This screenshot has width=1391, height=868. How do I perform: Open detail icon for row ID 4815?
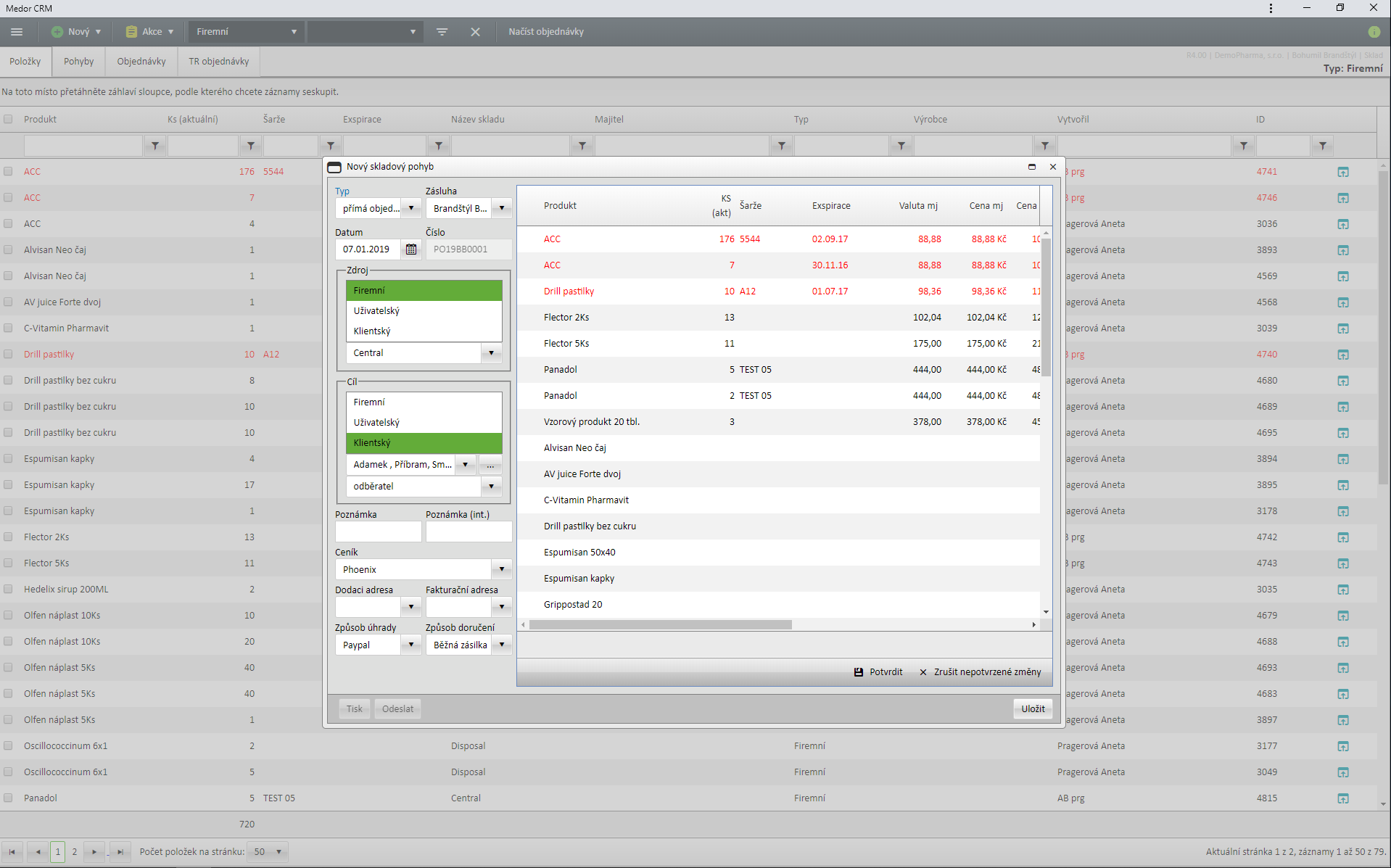(x=1343, y=798)
